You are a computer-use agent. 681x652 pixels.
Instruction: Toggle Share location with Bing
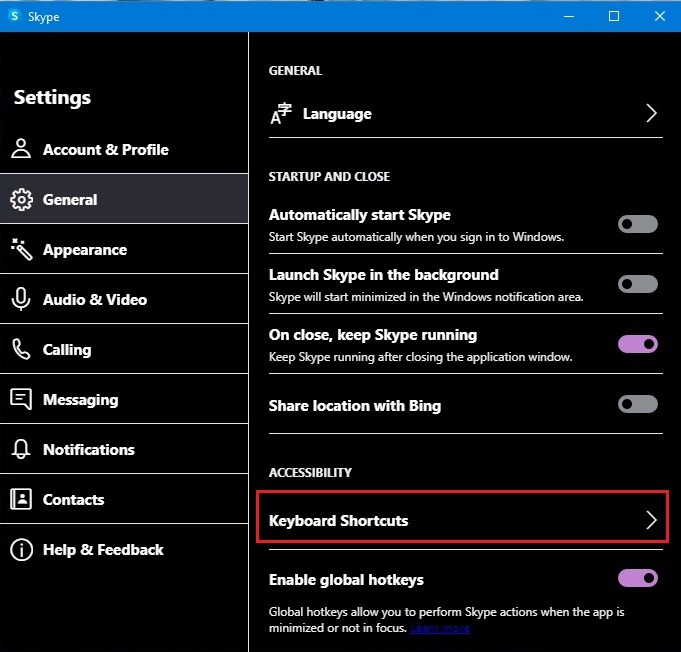(x=638, y=404)
